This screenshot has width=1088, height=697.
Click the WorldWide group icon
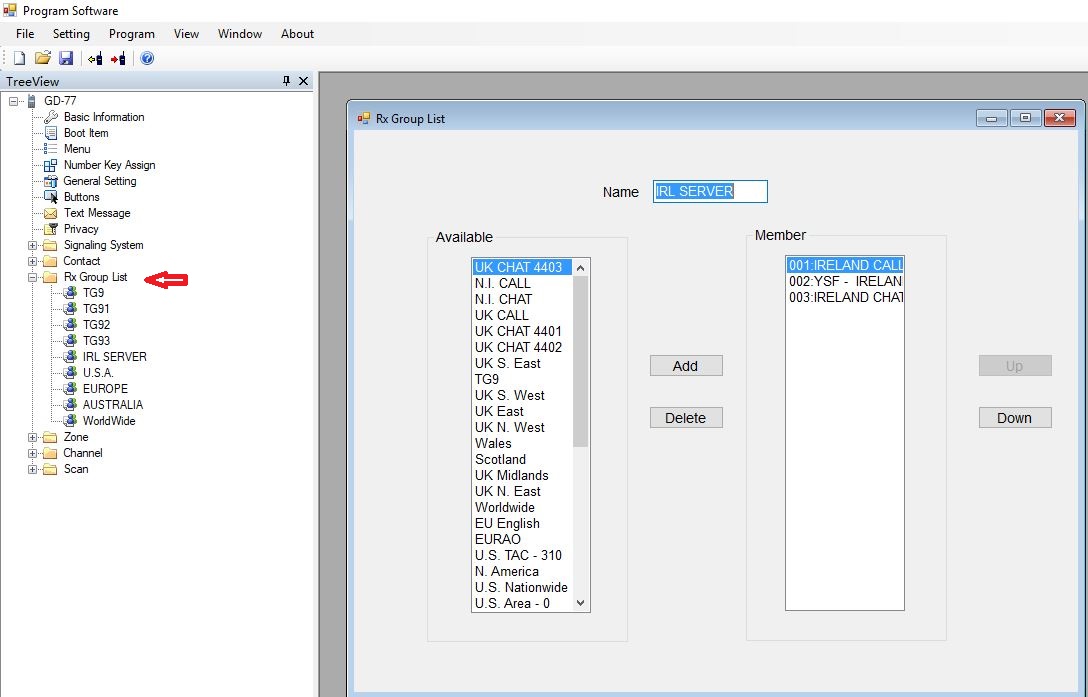(x=70, y=421)
